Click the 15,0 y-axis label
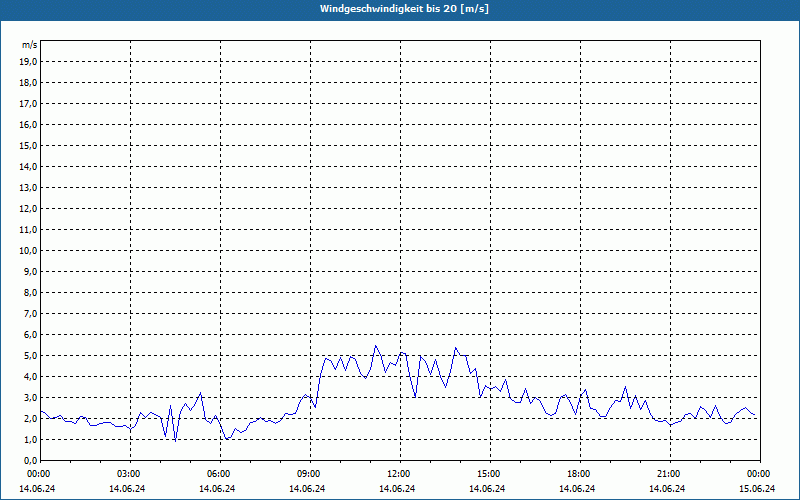This screenshot has height=500, width=800. [28, 145]
